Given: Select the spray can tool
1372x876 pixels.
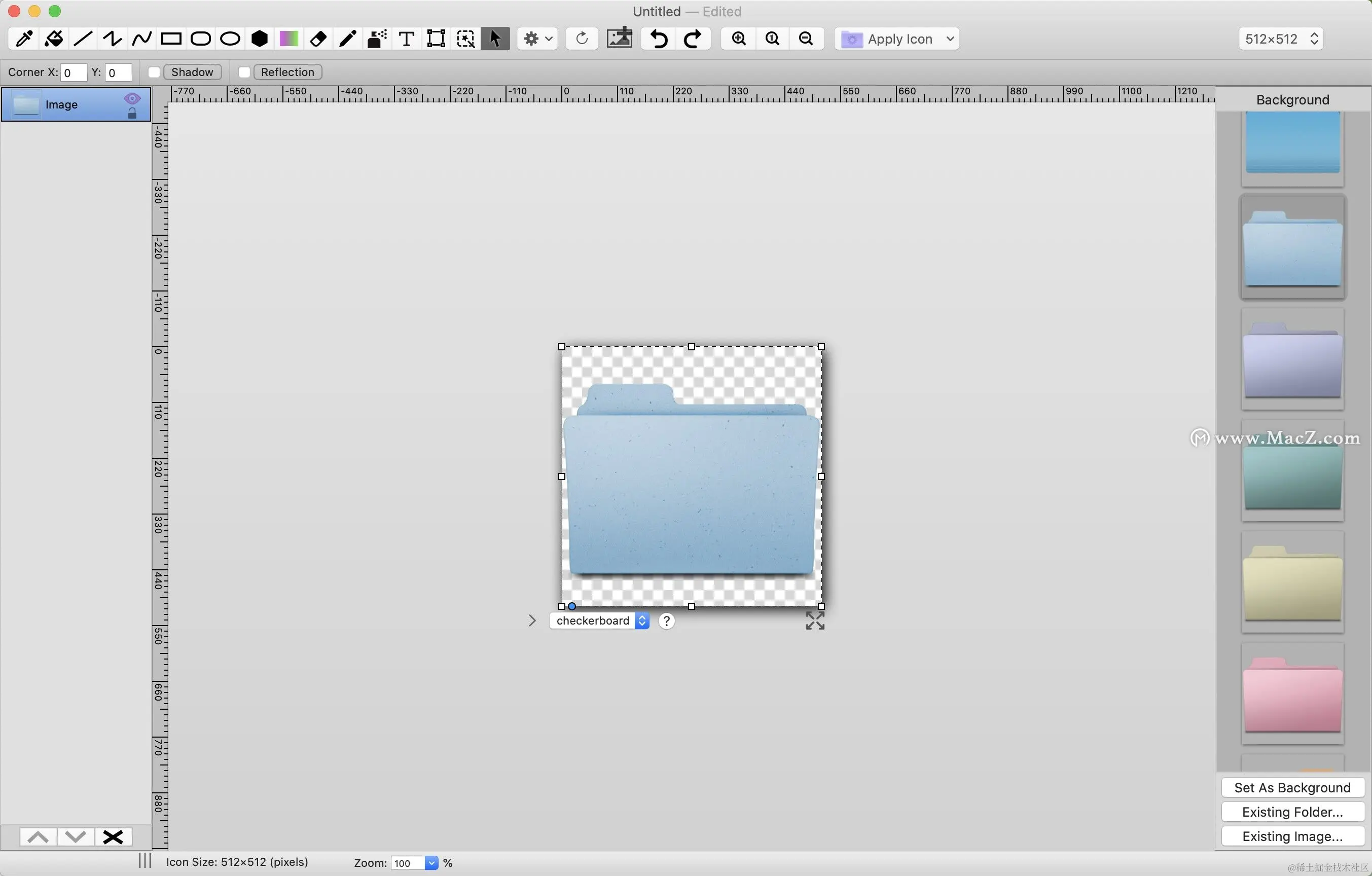Looking at the screenshot, I should coord(377,39).
